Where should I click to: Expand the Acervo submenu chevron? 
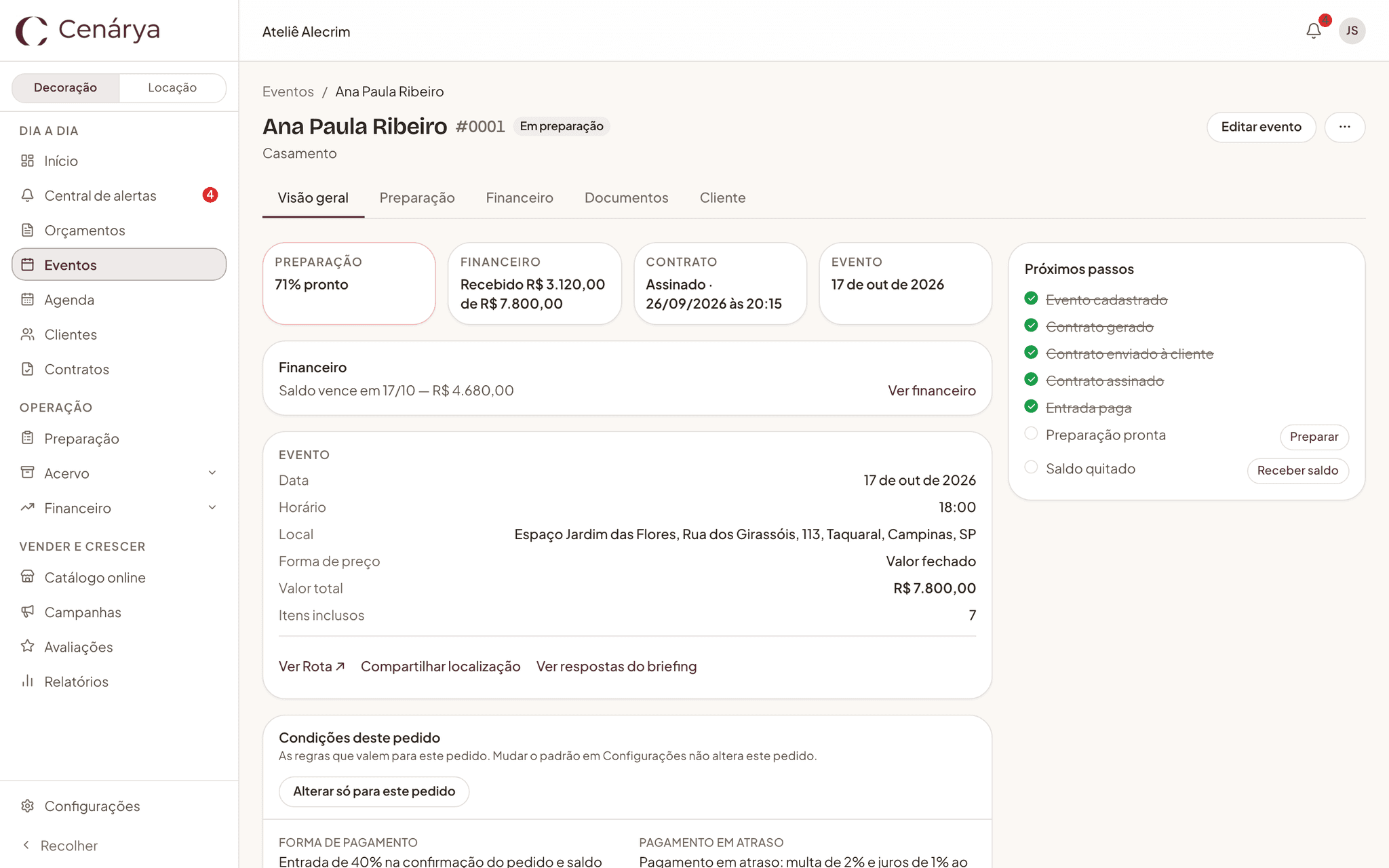point(212,473)
